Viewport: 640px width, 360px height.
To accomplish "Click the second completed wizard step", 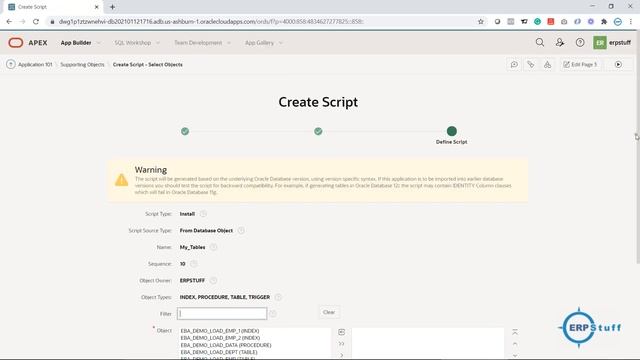I will 318,131.
